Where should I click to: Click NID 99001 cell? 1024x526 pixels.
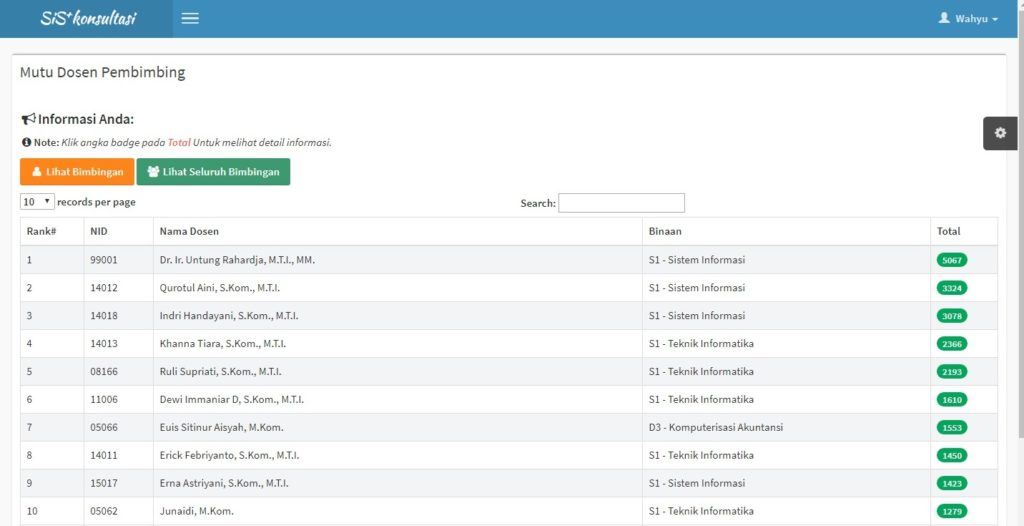point(118,260)
